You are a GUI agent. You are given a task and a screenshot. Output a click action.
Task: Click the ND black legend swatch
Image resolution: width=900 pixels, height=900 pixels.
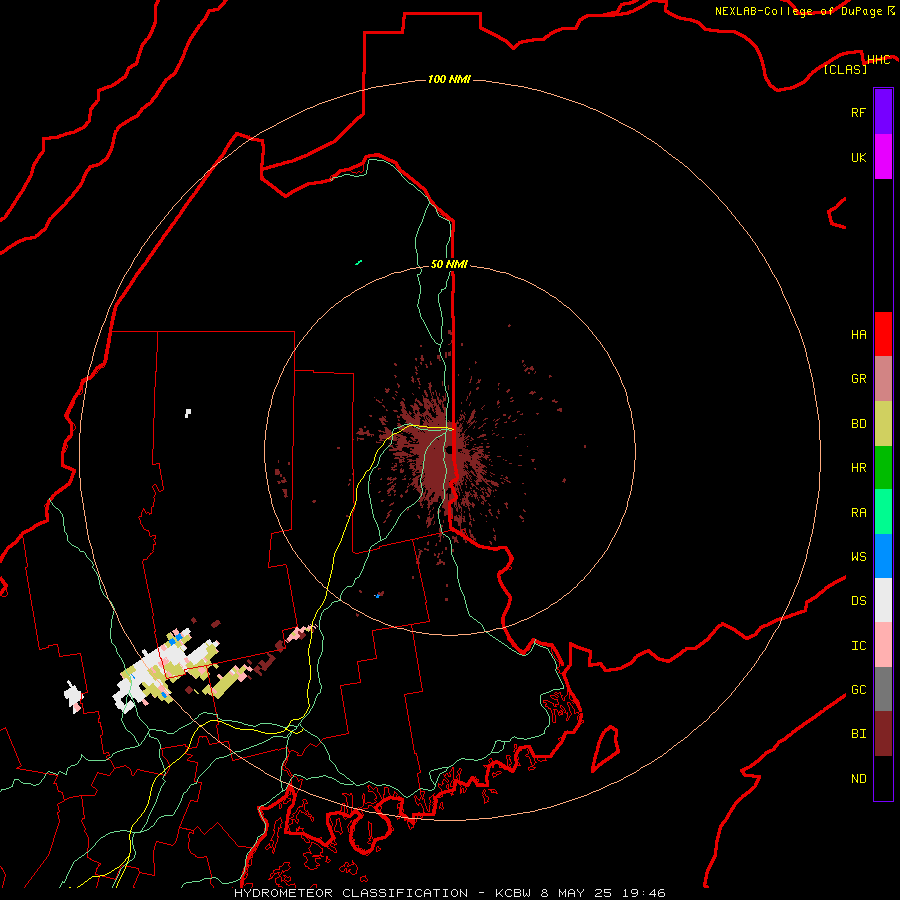coord(883,778)
